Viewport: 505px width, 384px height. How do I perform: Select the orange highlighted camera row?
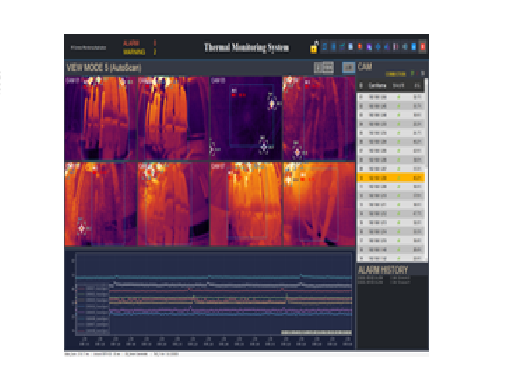390,178
